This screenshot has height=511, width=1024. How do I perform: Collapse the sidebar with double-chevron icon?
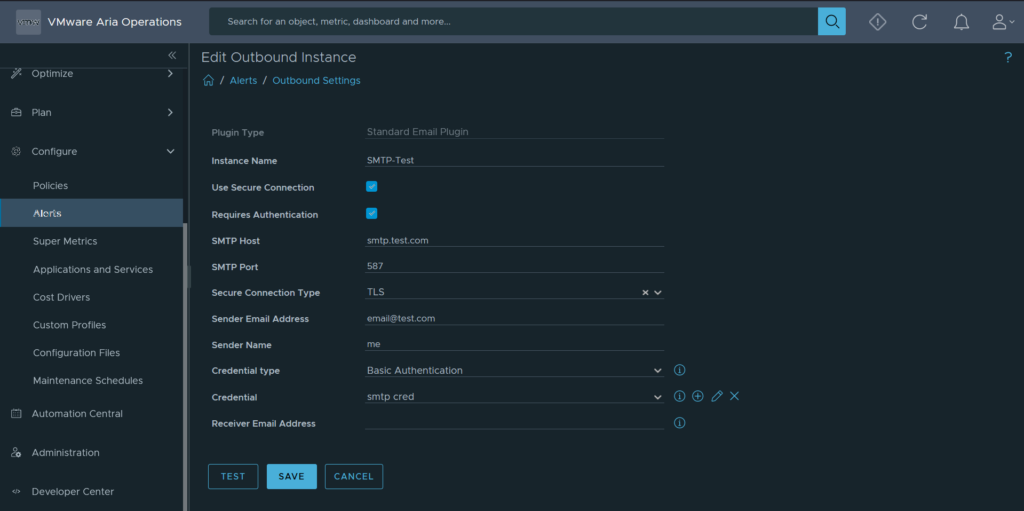(172, 56)
